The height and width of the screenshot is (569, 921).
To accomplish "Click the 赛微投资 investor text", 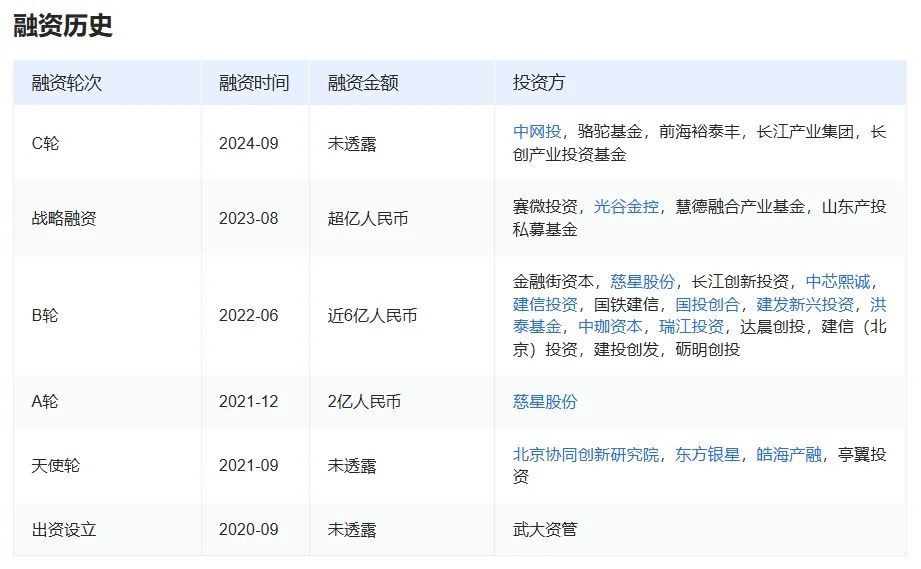I will click(545, 207).
